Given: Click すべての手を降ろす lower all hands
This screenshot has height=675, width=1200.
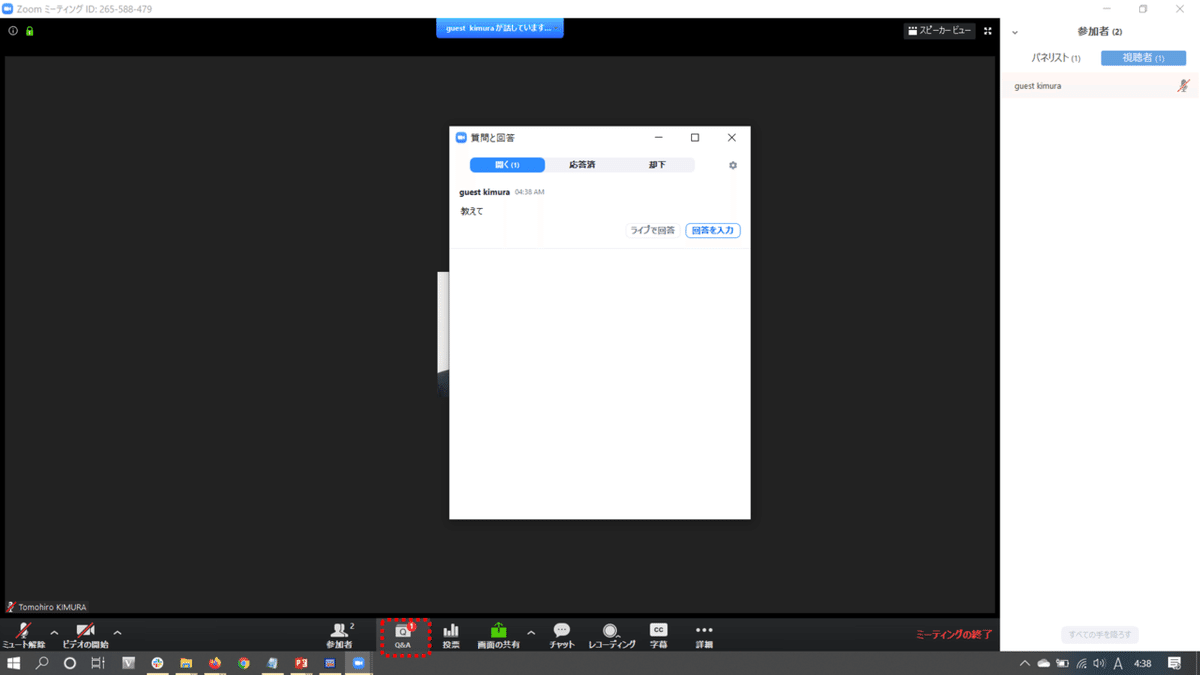Looking at the screenshot, I should click(x=1099, y=635).
